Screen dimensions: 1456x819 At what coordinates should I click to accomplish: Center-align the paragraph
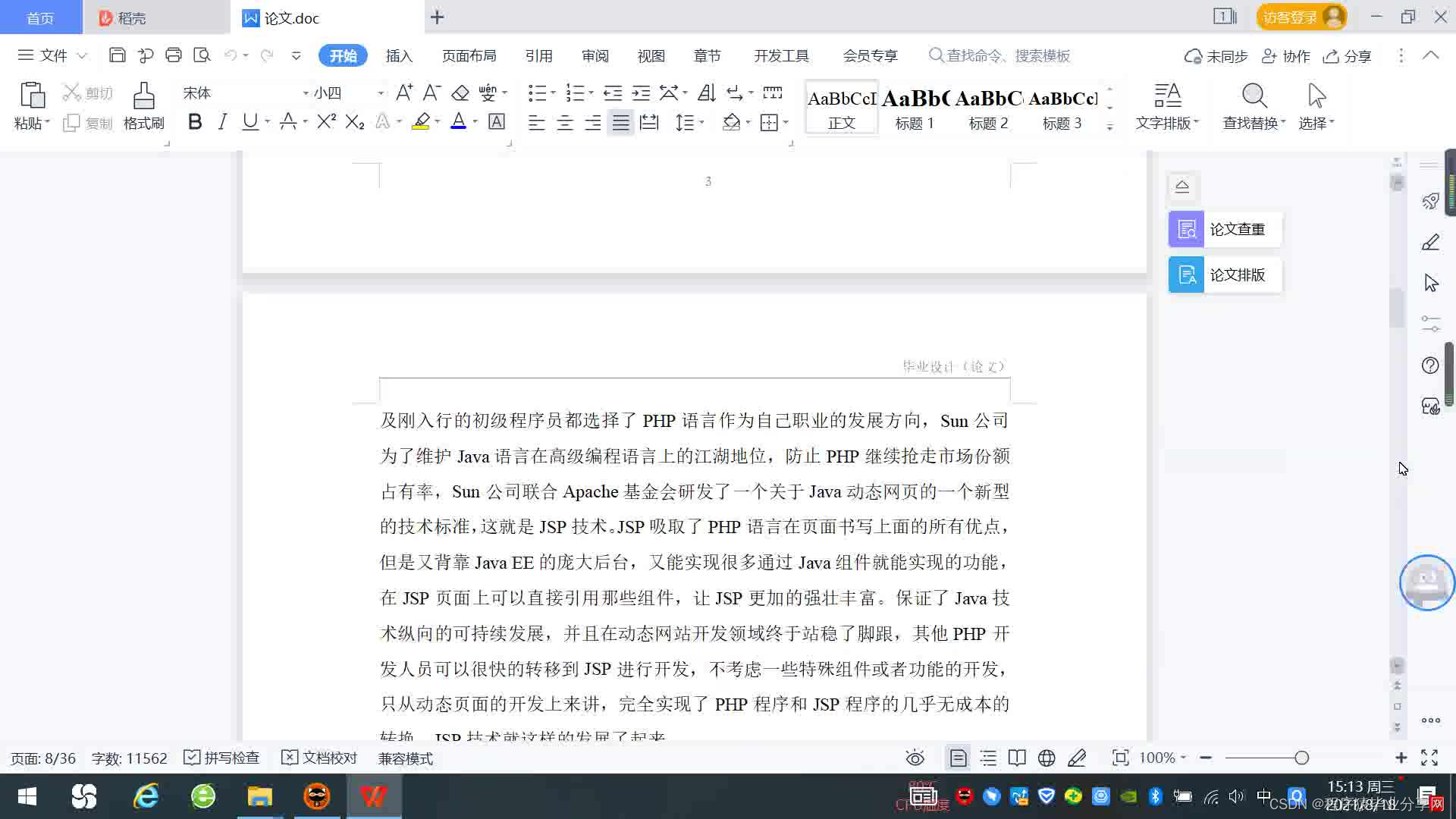pos(565,123)
